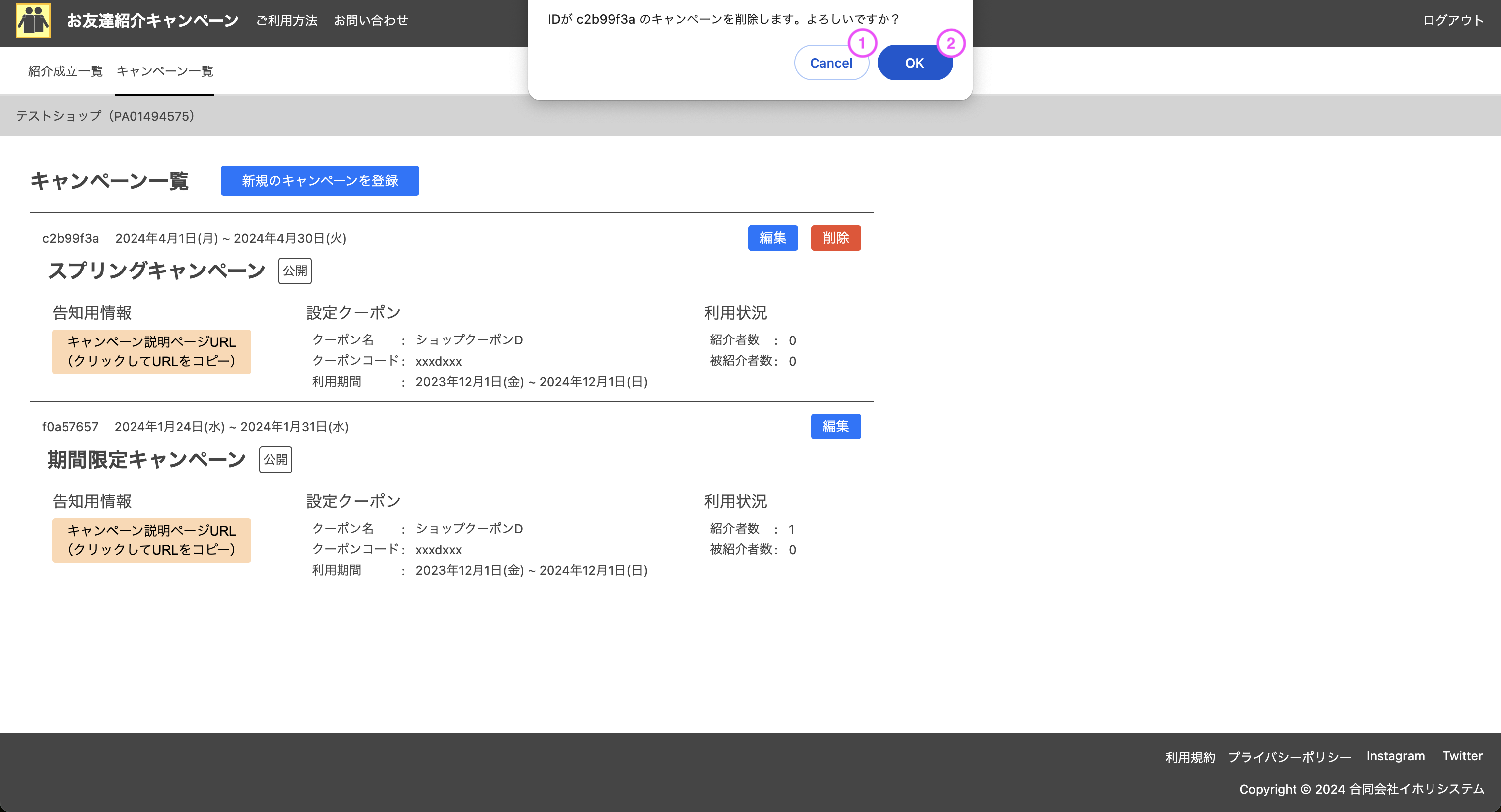Visit the Instagram page from footer

1396,755
